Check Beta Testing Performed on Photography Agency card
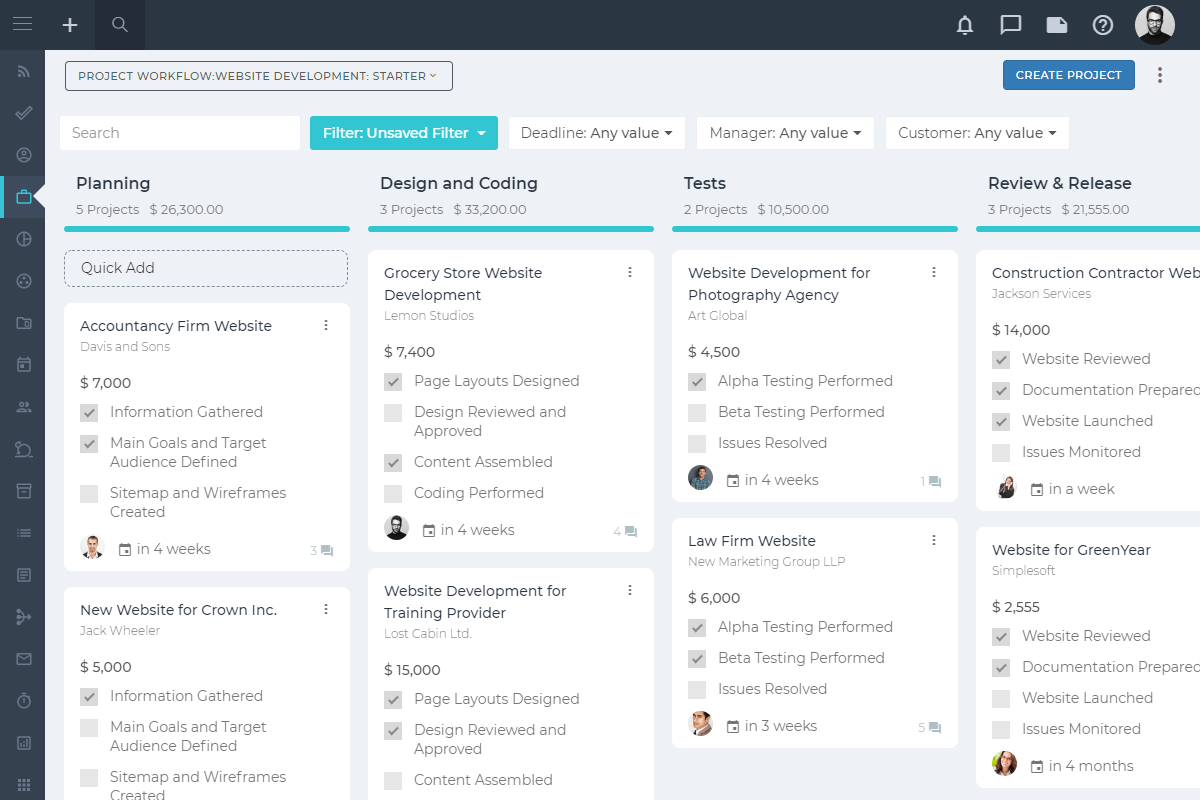The image size is (1200, 800). 697,412
